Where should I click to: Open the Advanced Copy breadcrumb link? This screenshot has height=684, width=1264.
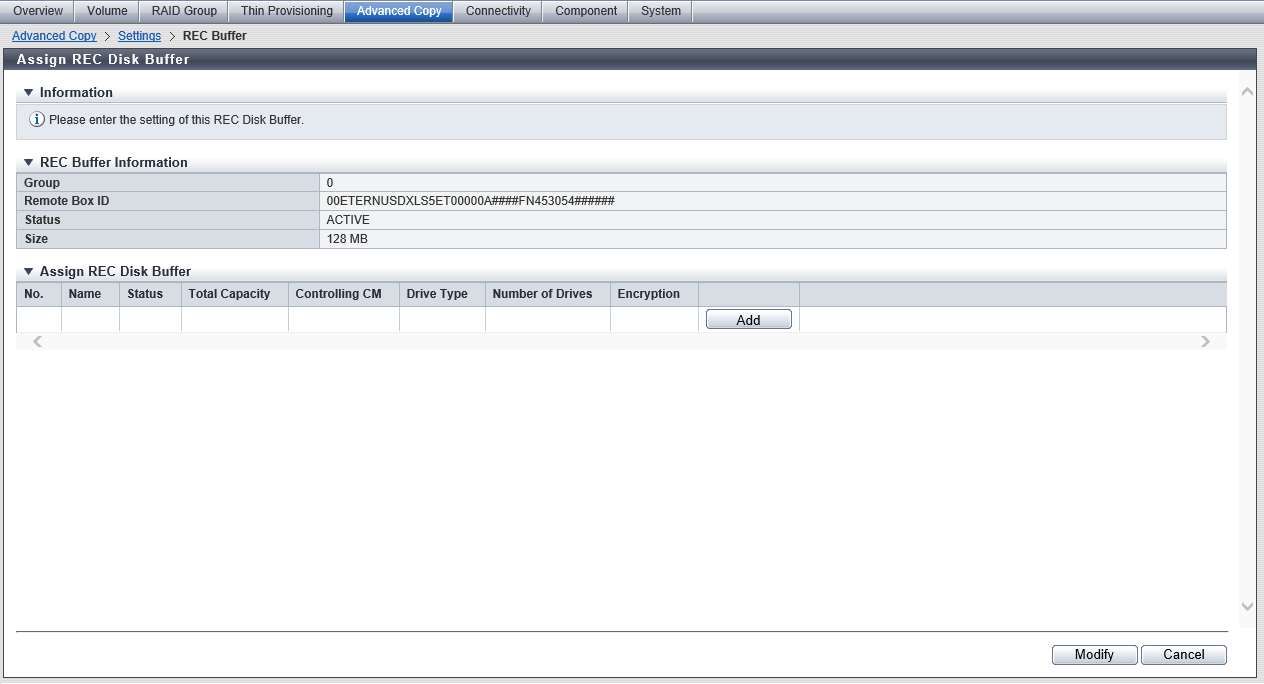[54, 36]
